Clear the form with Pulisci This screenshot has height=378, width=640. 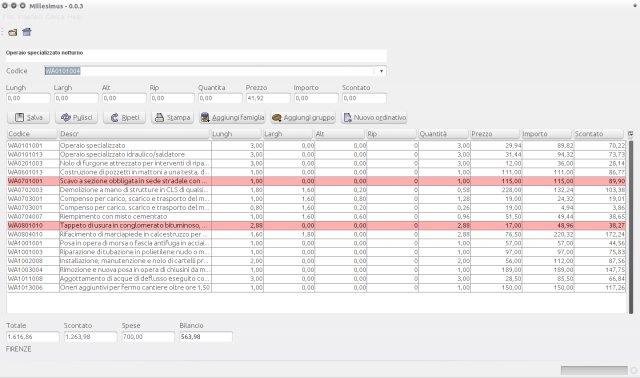click(76, 118)
